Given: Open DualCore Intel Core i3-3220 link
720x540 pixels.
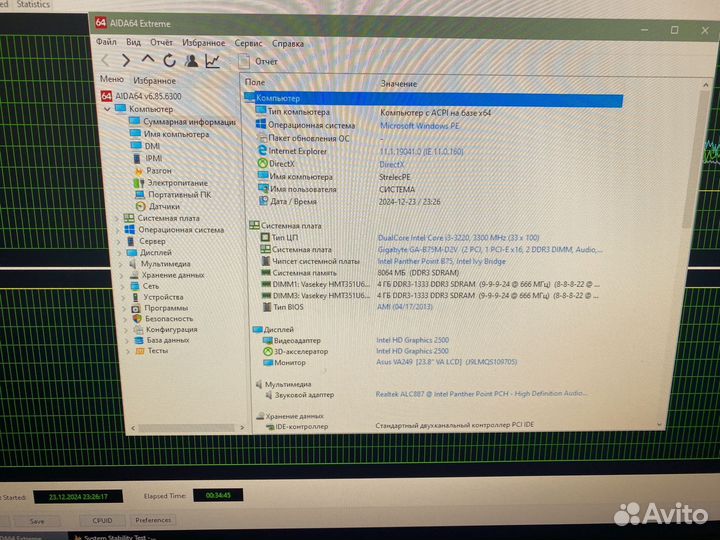Looking at the screenshot, I should coord(458,237).
